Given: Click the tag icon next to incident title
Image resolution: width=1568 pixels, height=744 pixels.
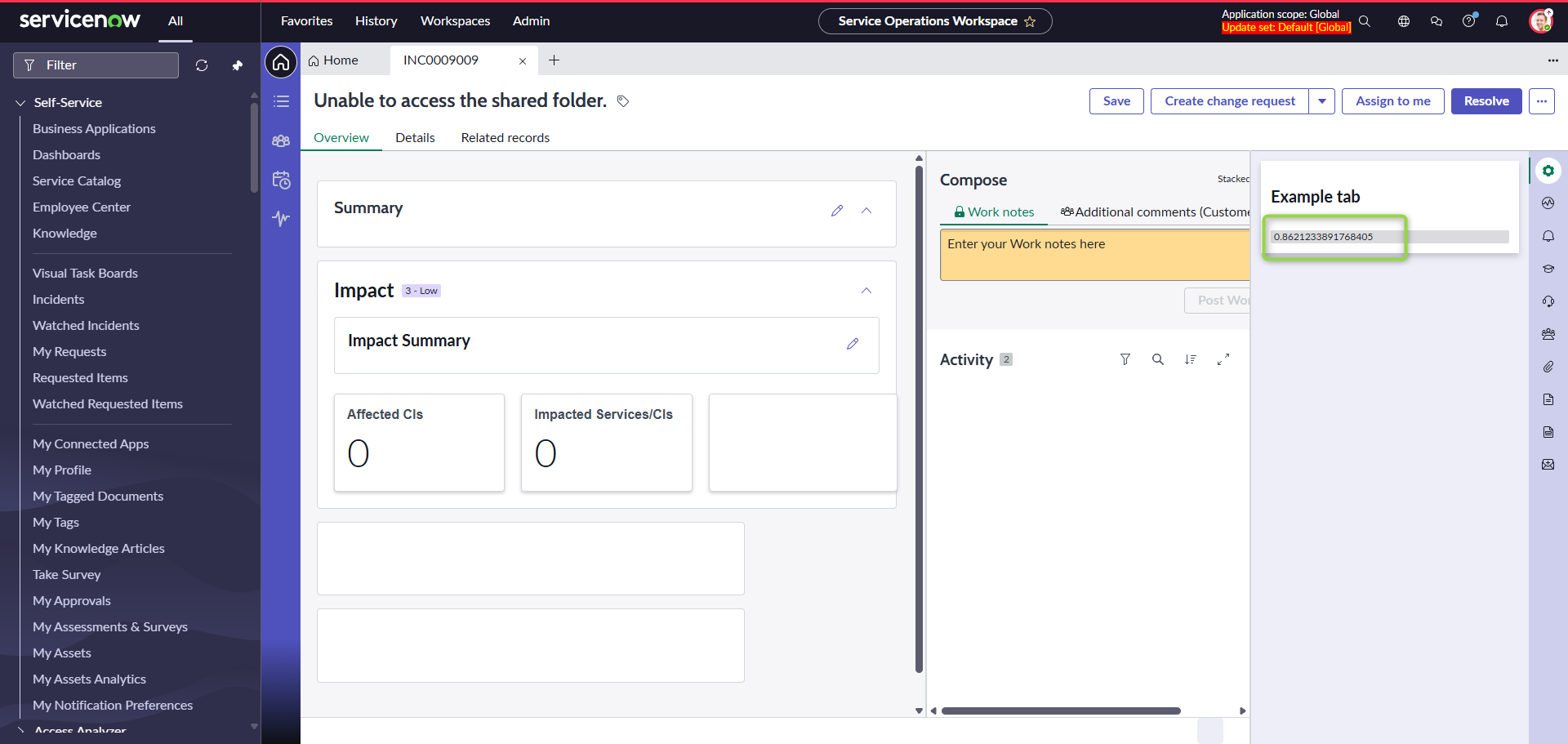Looking at the screenshot, I should 623,101.
